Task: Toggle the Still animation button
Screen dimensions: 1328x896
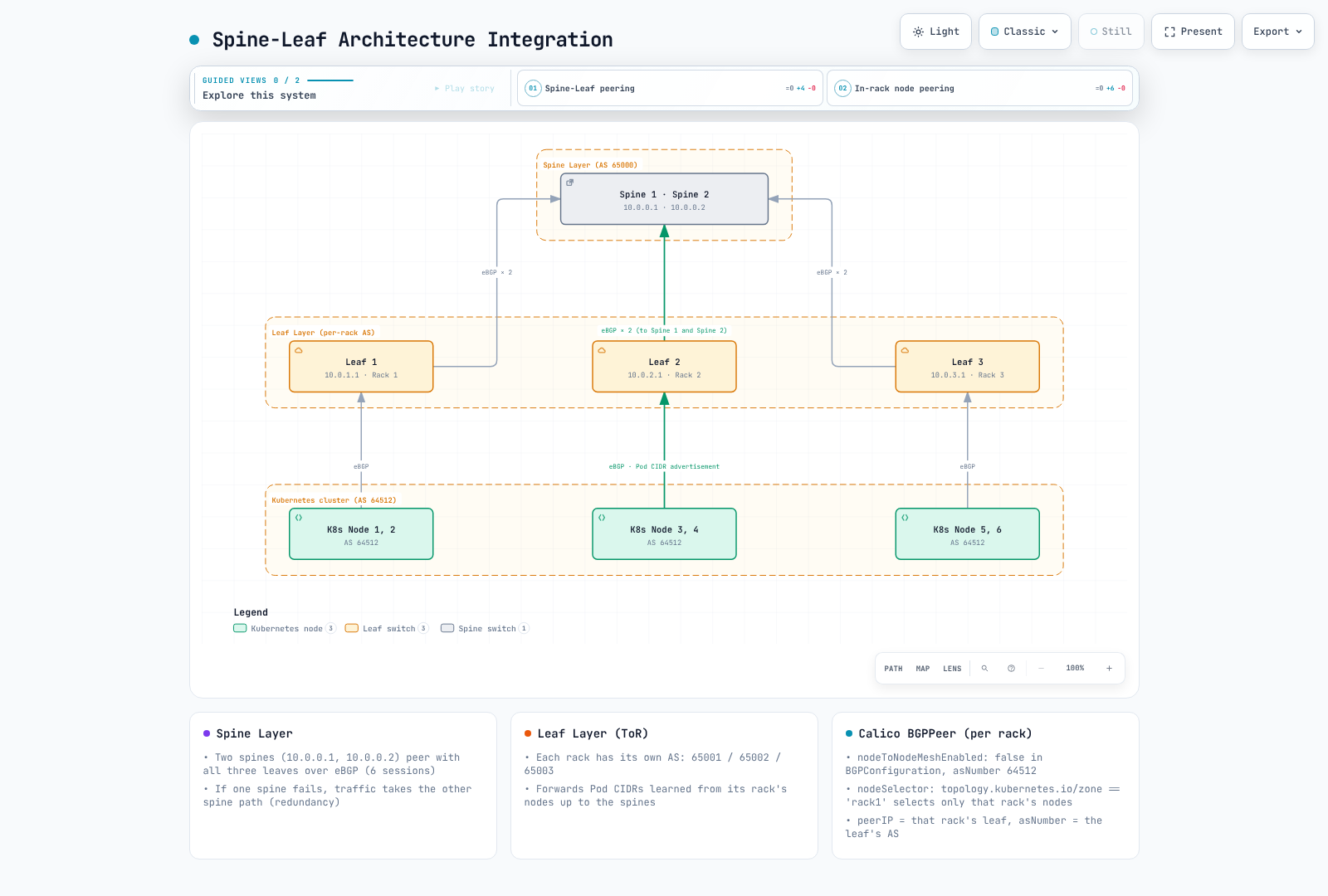Action: click(1111, 32)
